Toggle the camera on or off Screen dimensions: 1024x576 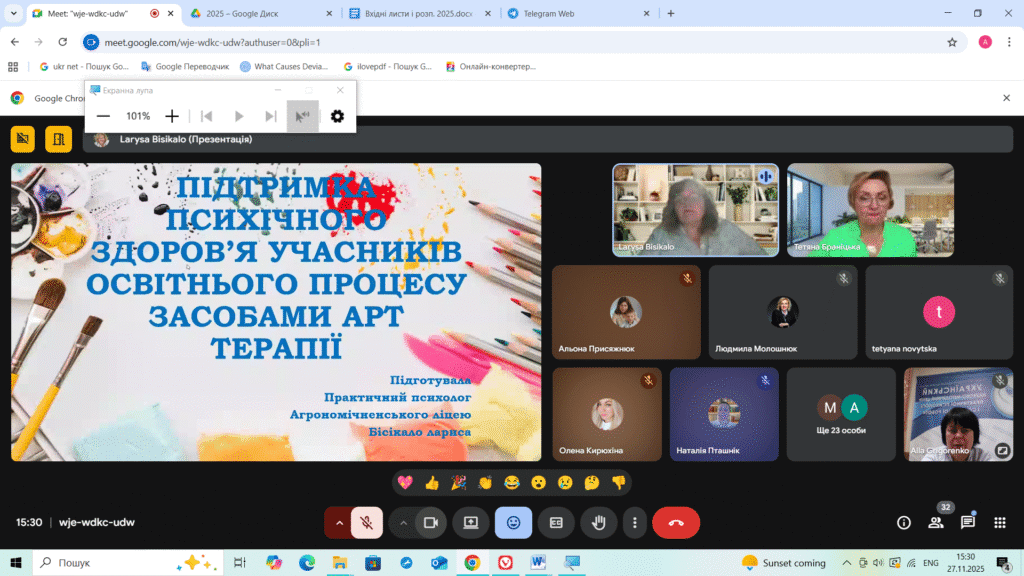tap(432, 522)
